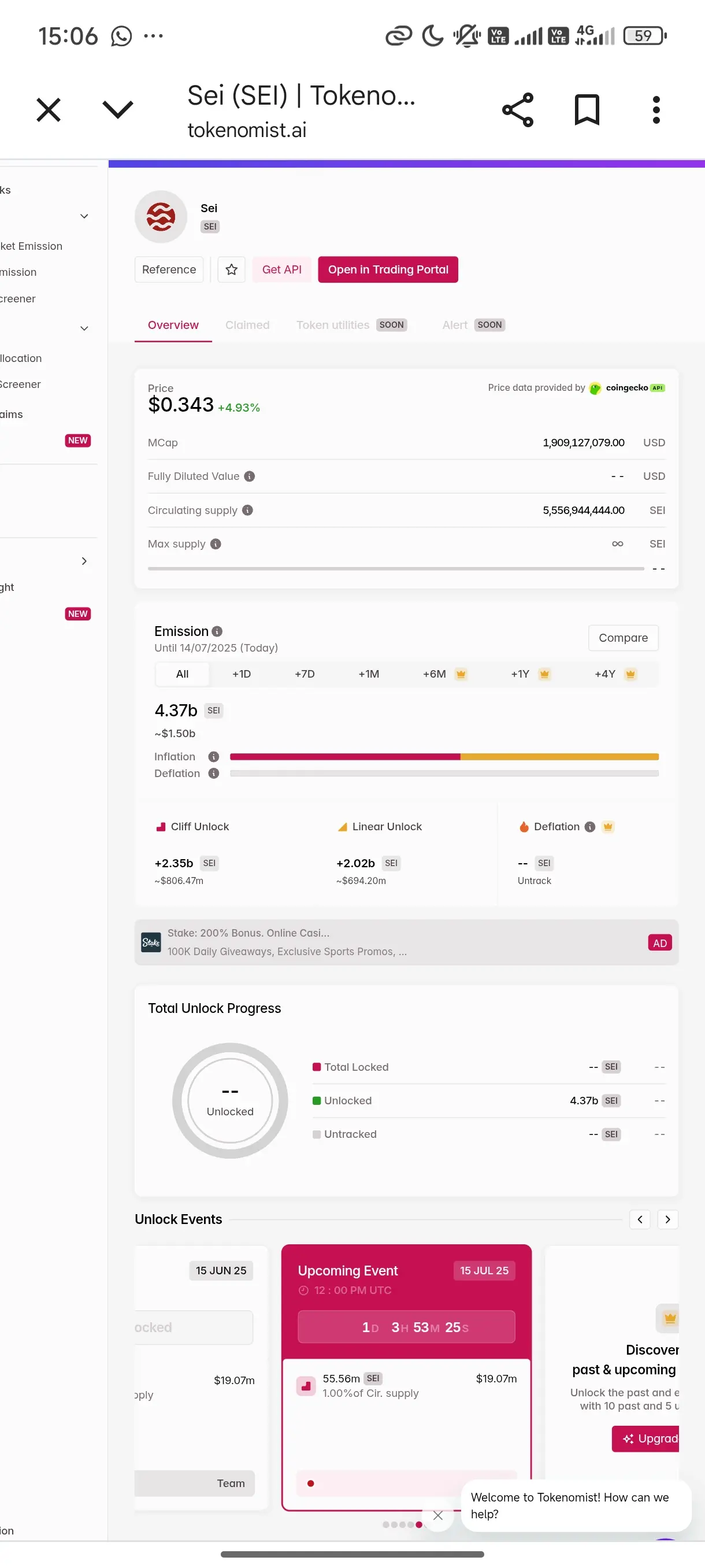Click the Untracked gray swatch
705x1568 pixels.
click(316, 1134)
